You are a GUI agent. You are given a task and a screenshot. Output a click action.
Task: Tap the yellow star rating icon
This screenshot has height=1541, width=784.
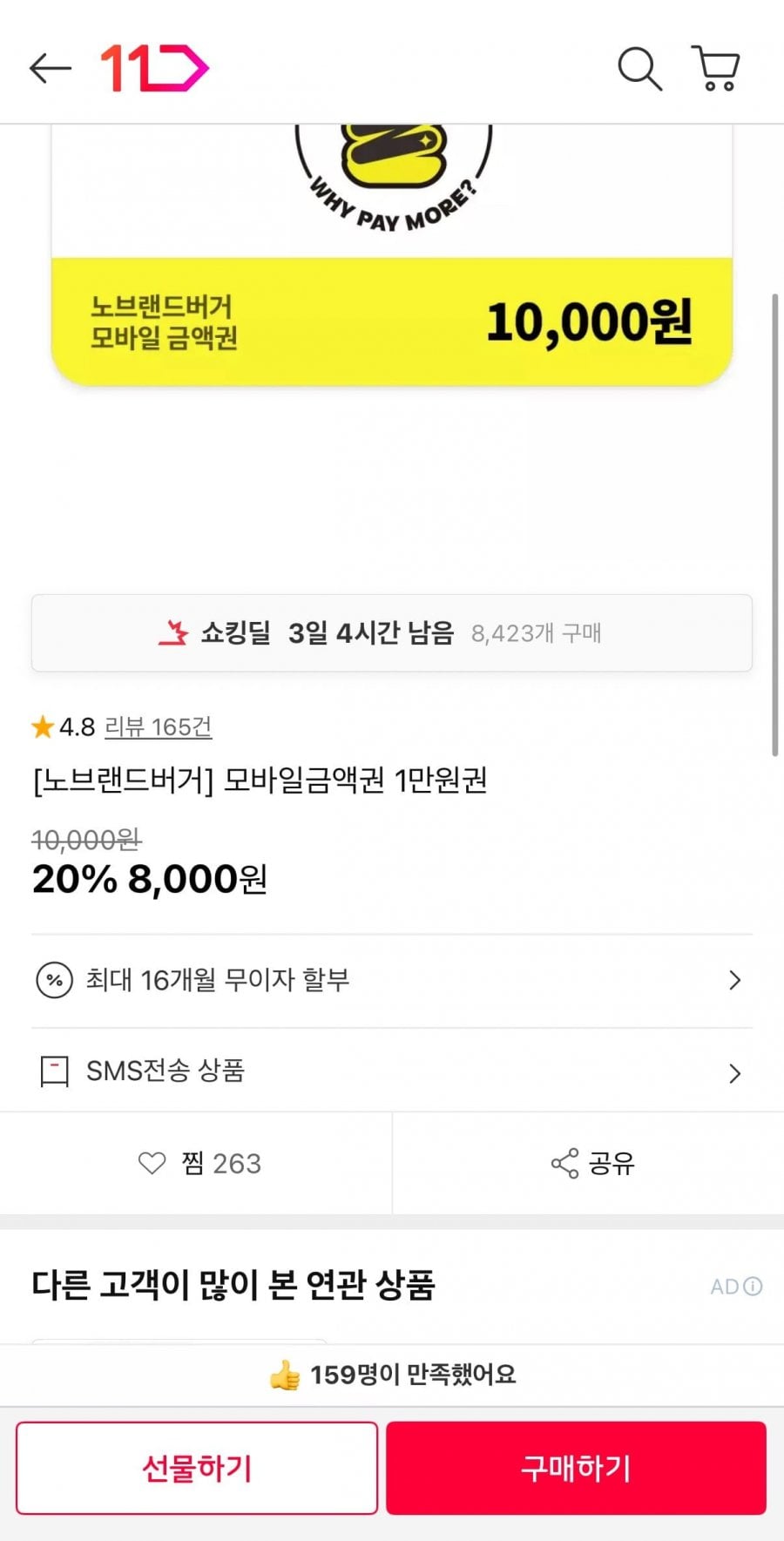pos(43,727)
